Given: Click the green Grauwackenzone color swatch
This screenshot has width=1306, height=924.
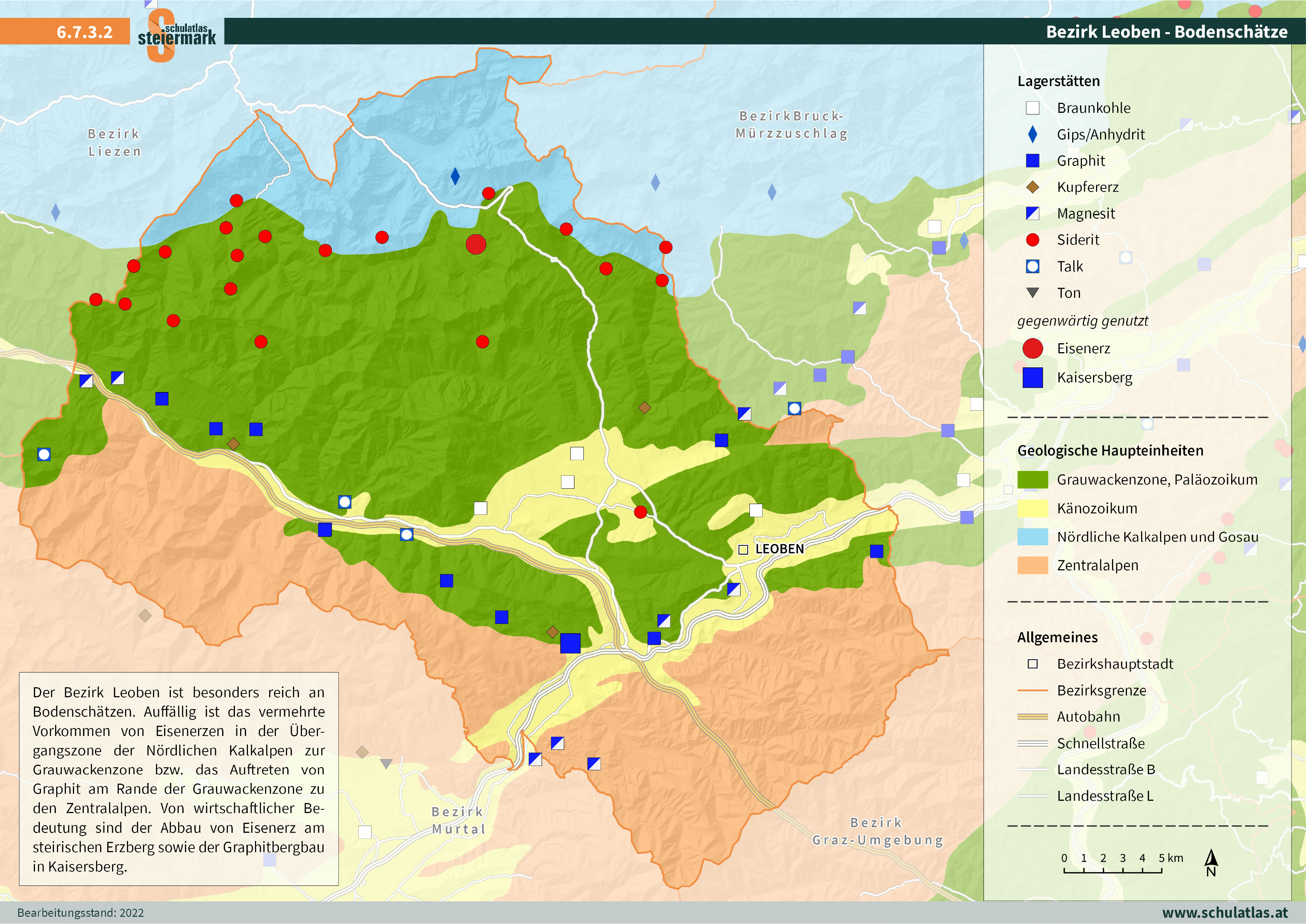Looking at the screenshot, I should point(1032,479).
